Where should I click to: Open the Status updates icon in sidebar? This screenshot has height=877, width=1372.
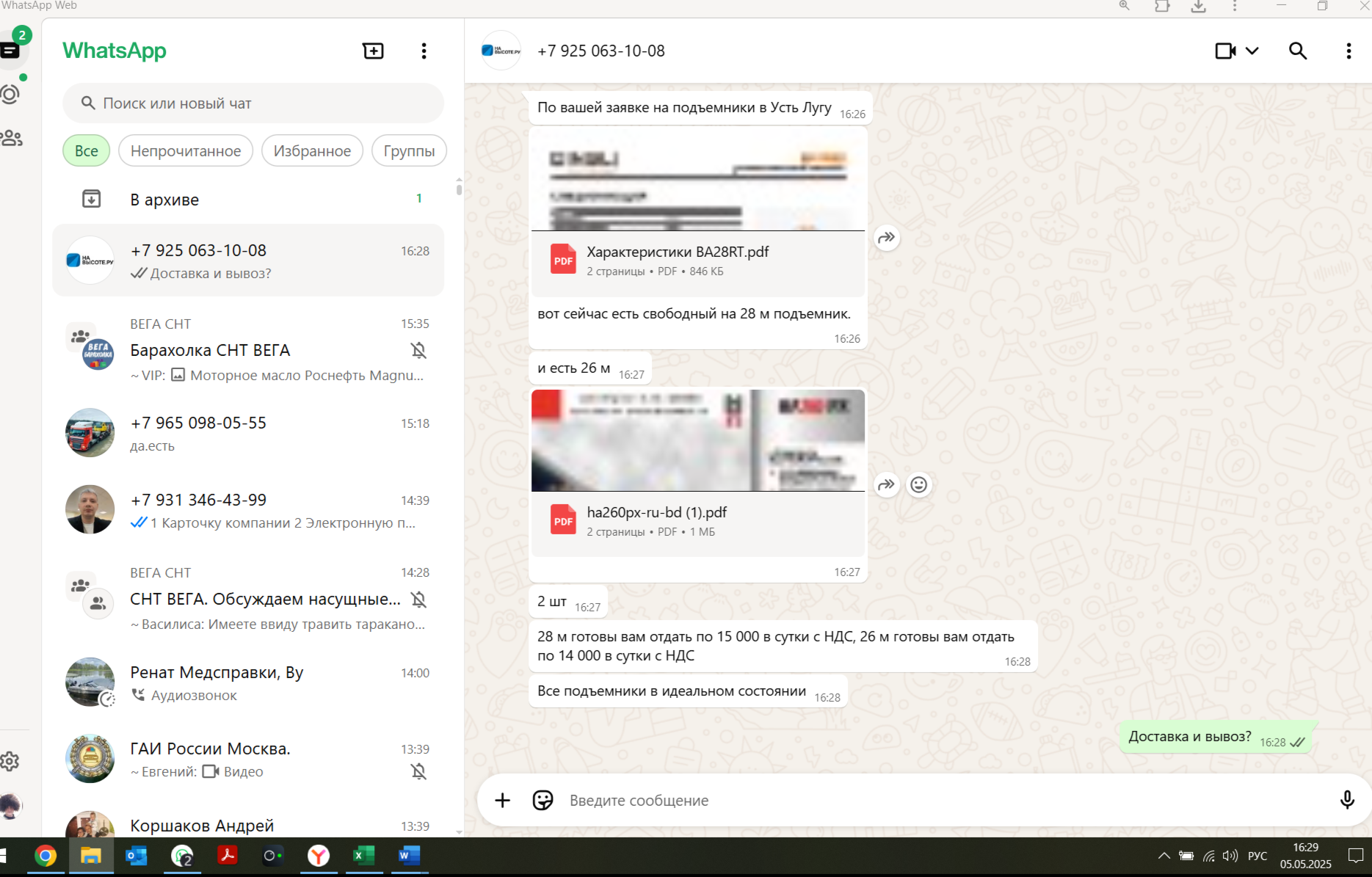10,94
